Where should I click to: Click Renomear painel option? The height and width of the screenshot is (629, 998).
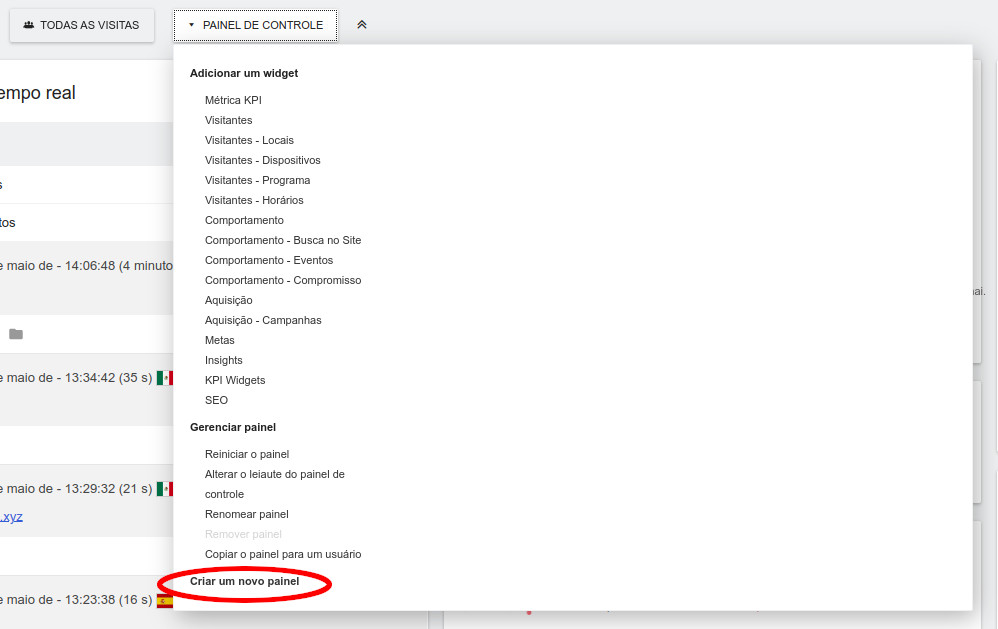tap(246, 514)
